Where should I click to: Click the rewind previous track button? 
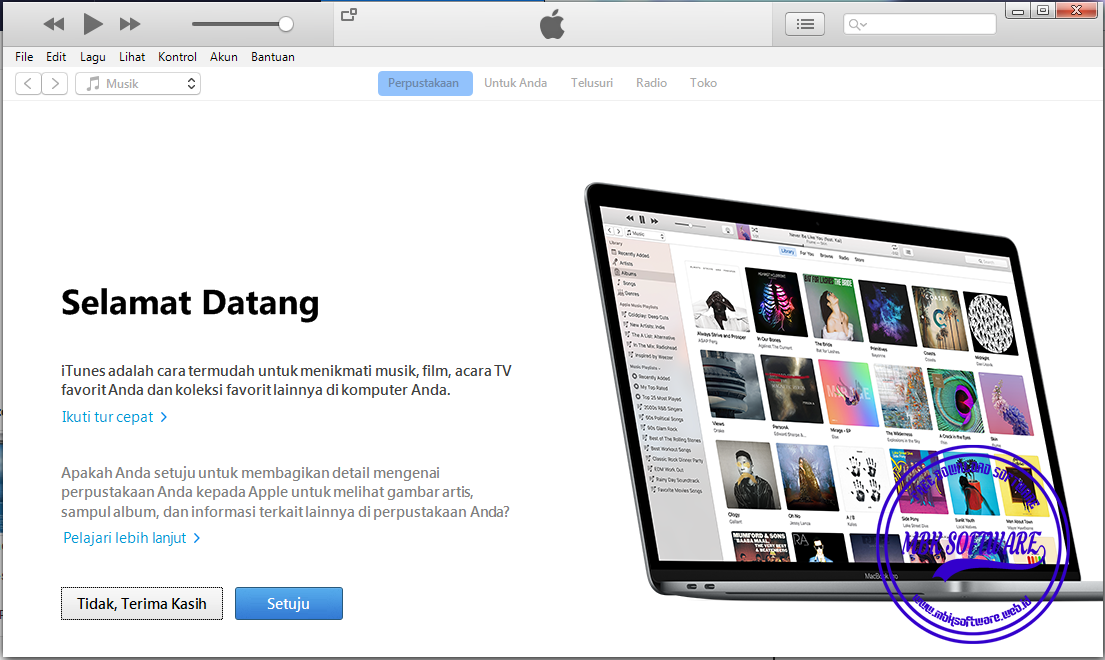(x=54, y=24)
